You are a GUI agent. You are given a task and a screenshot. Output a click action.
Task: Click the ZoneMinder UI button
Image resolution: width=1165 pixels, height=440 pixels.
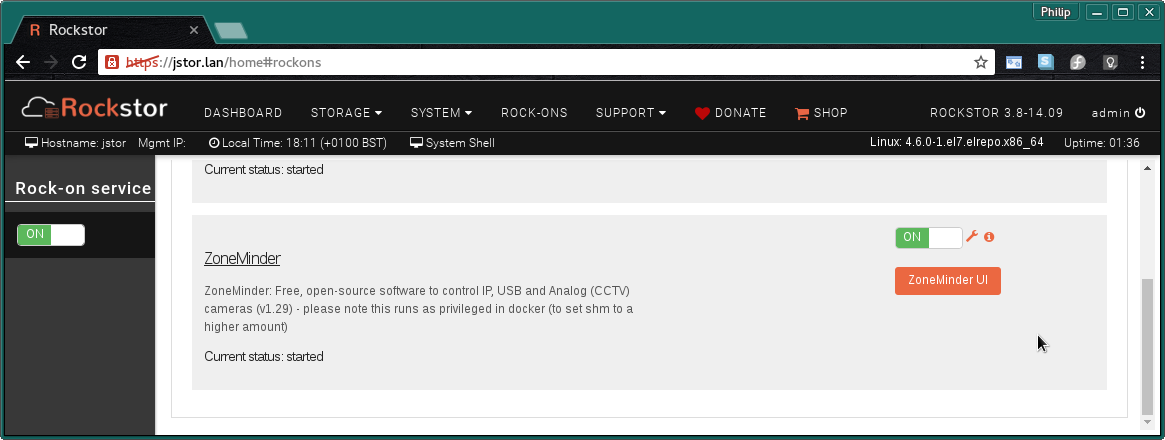point(947,281)
